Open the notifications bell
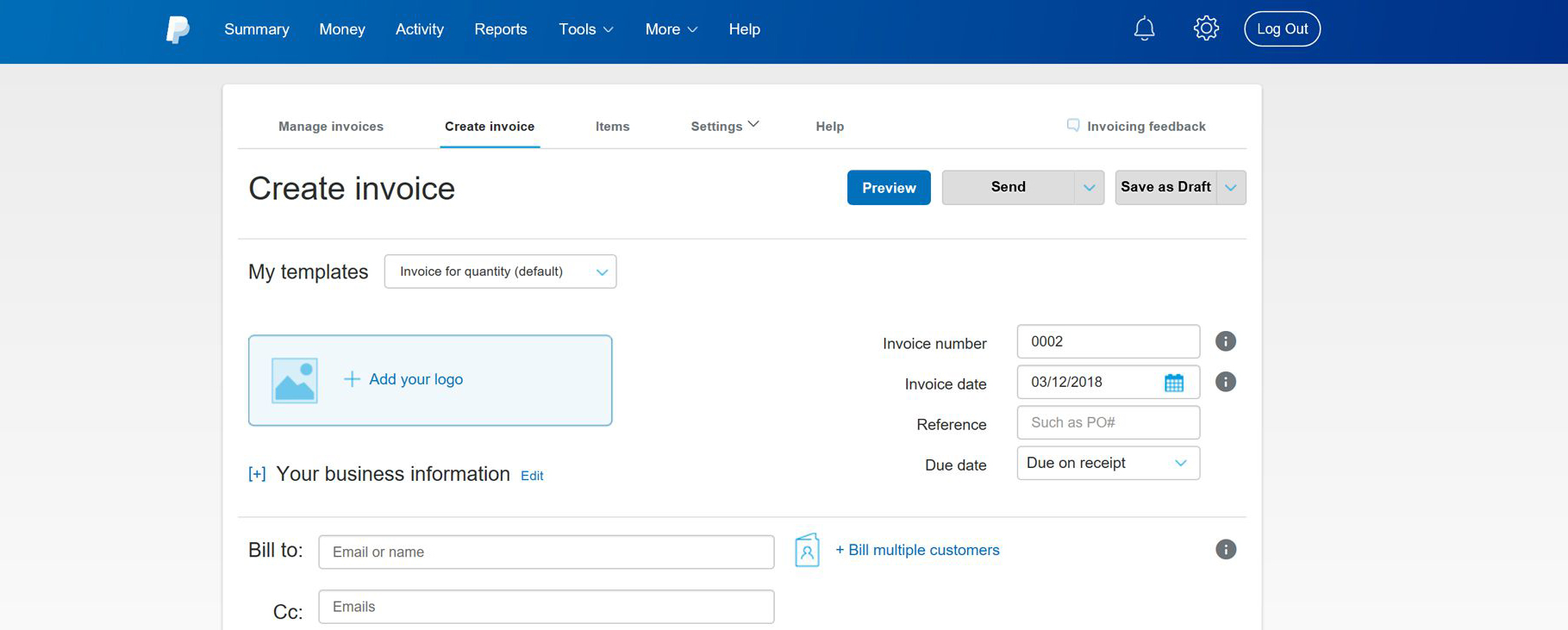Image resolution: width=1568 pixels, height=630 pixels. [x=1144, y=29]
